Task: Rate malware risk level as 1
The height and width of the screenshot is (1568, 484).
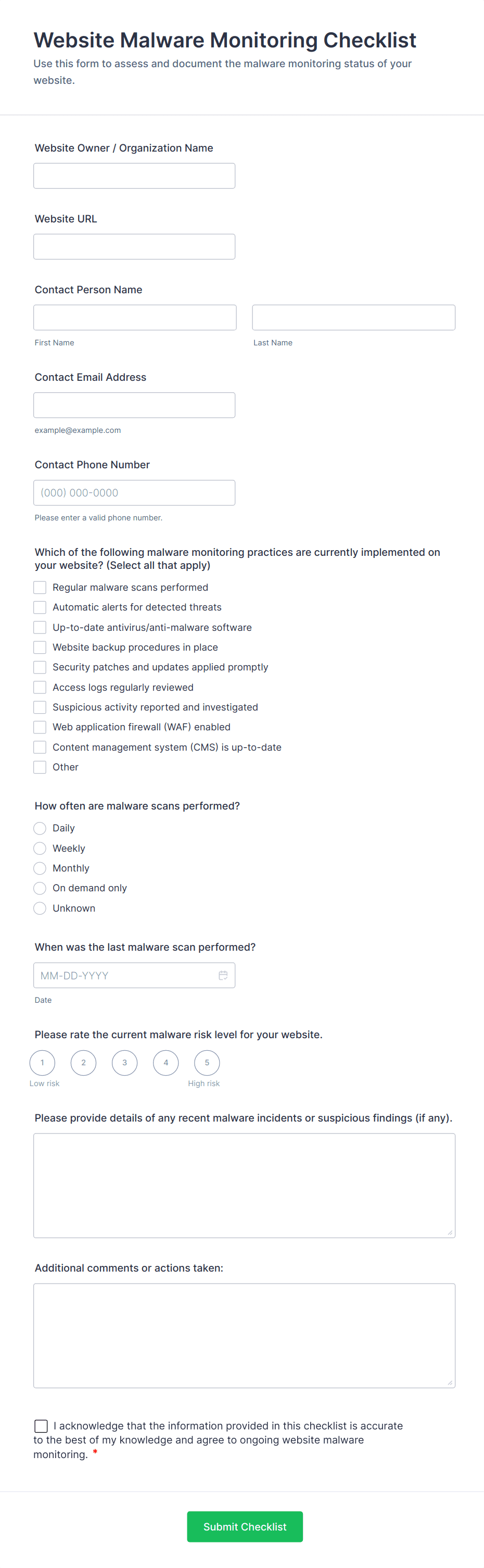Action: [42, 1063]
